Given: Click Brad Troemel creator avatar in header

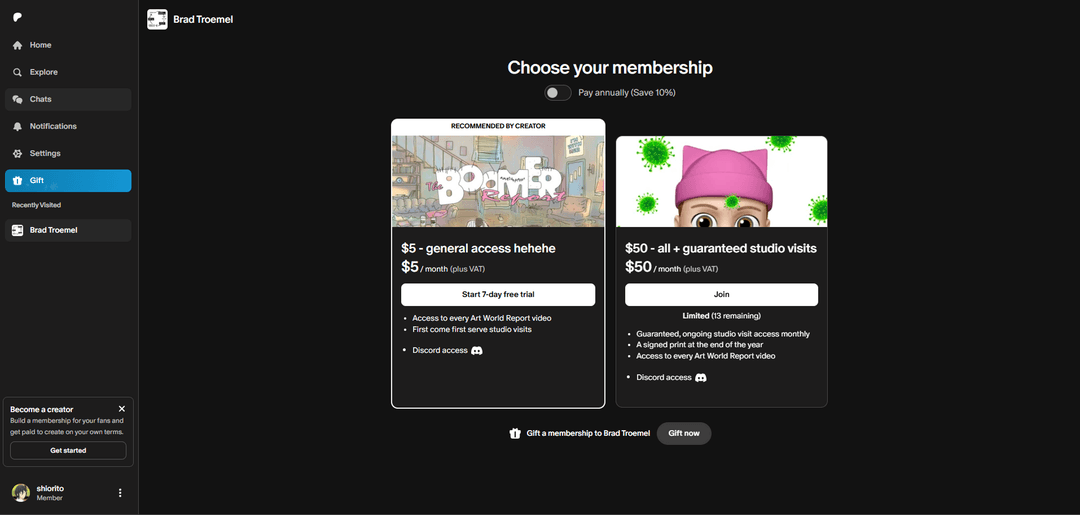Looking at the screenshot, I should pos(157,19).
